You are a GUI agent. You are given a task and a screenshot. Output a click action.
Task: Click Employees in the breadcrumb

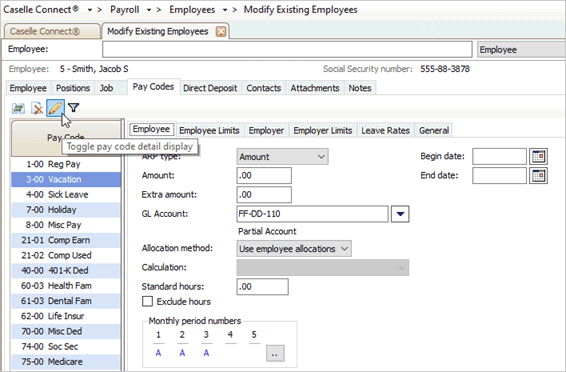[x=192, y=10]
